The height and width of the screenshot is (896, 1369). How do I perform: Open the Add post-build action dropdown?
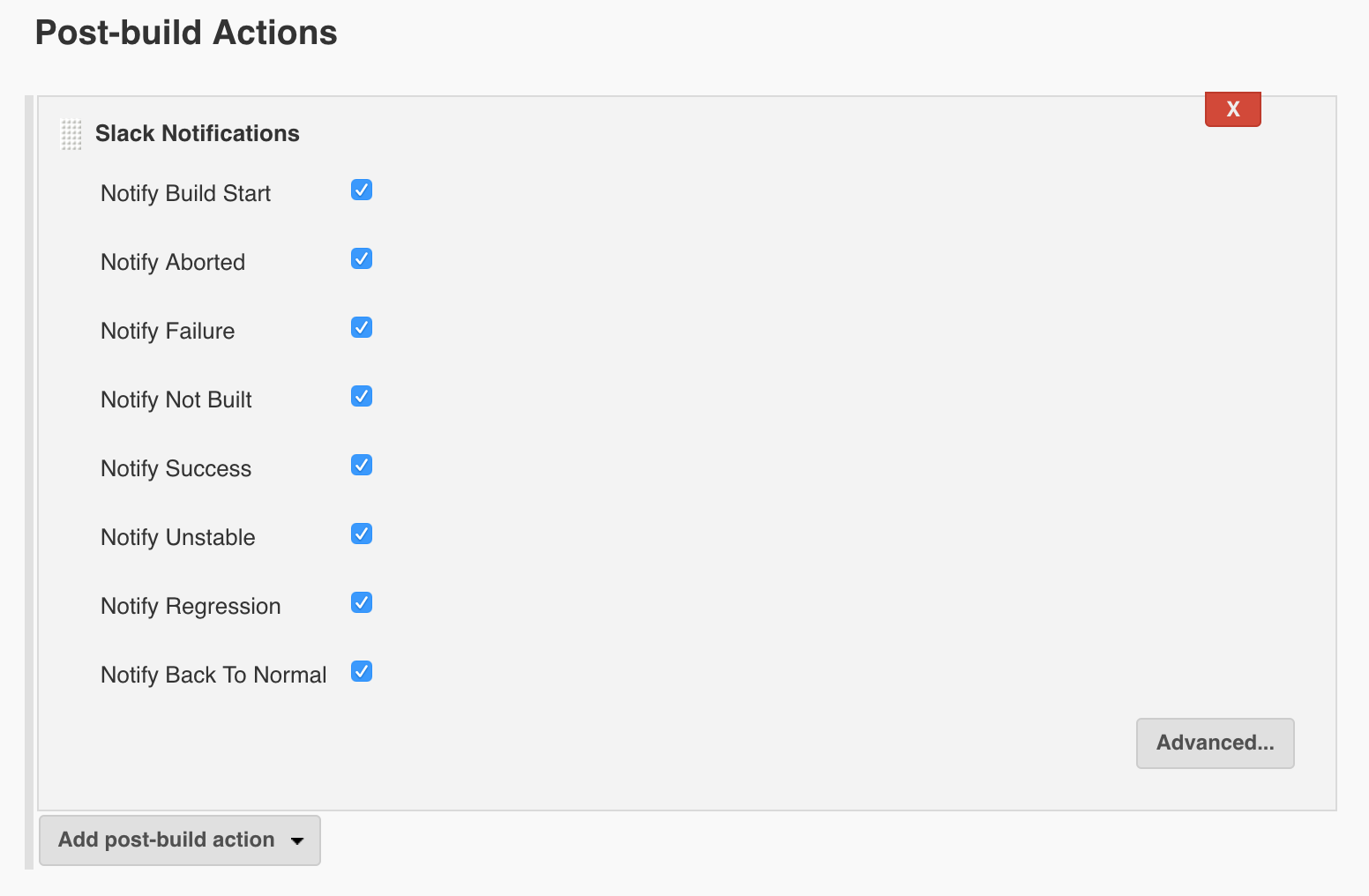click(x=180, y=840)
